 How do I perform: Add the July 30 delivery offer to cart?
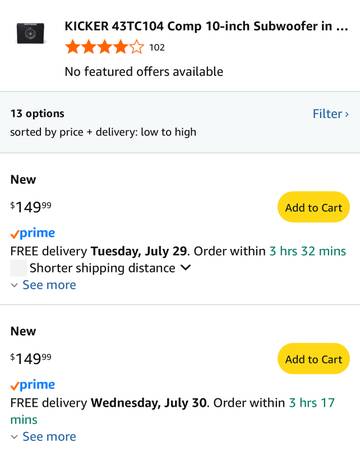(313, 359)
